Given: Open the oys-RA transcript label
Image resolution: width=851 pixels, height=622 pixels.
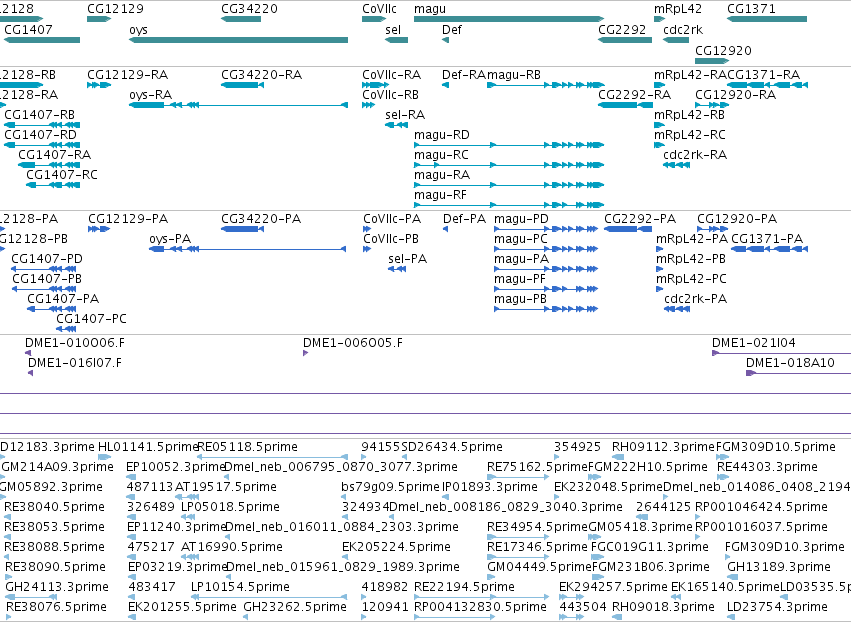Looking at the screenshot, I should pos(150,95).
